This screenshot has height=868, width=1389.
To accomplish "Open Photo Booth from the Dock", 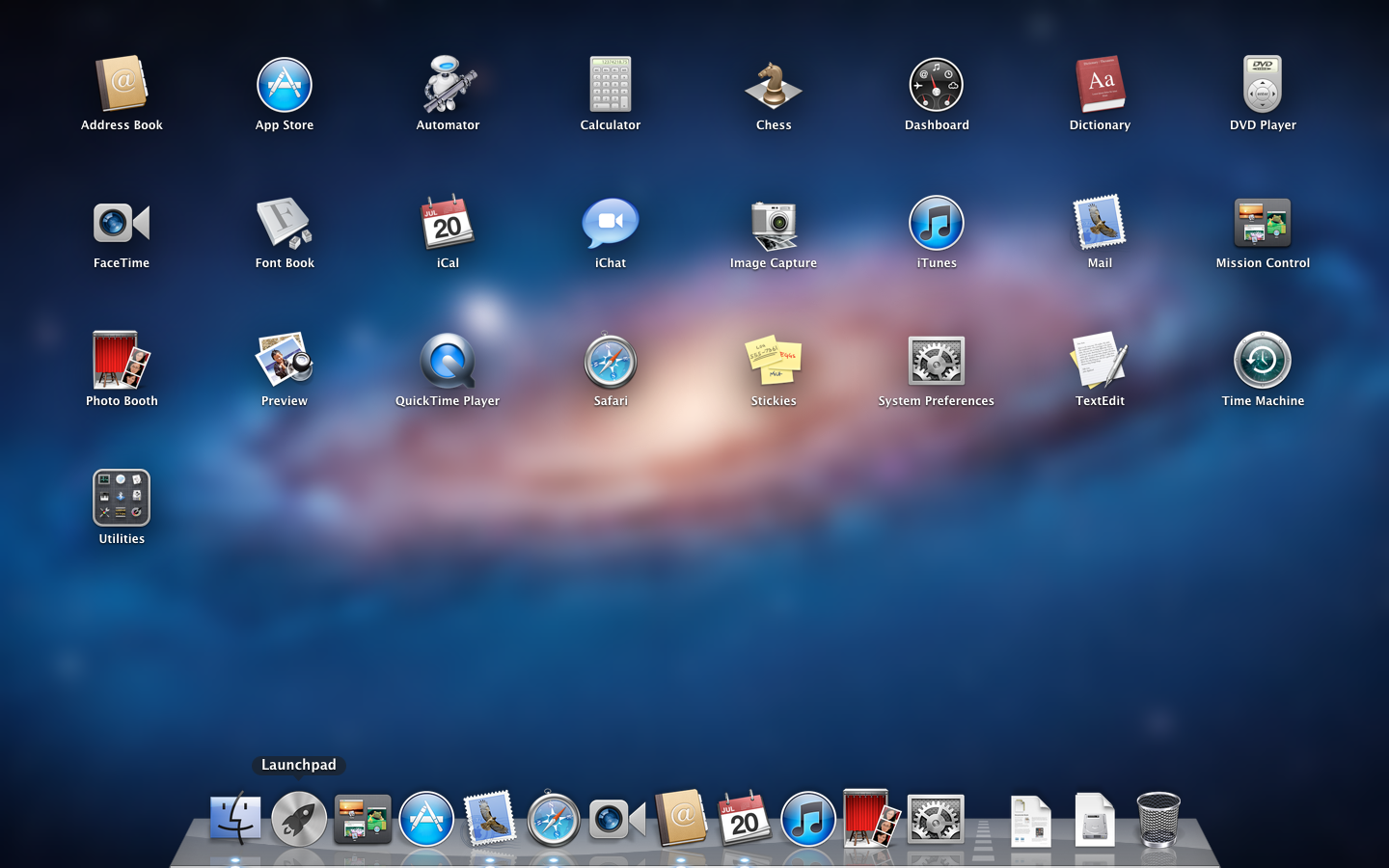I will (x=872, y=818).
